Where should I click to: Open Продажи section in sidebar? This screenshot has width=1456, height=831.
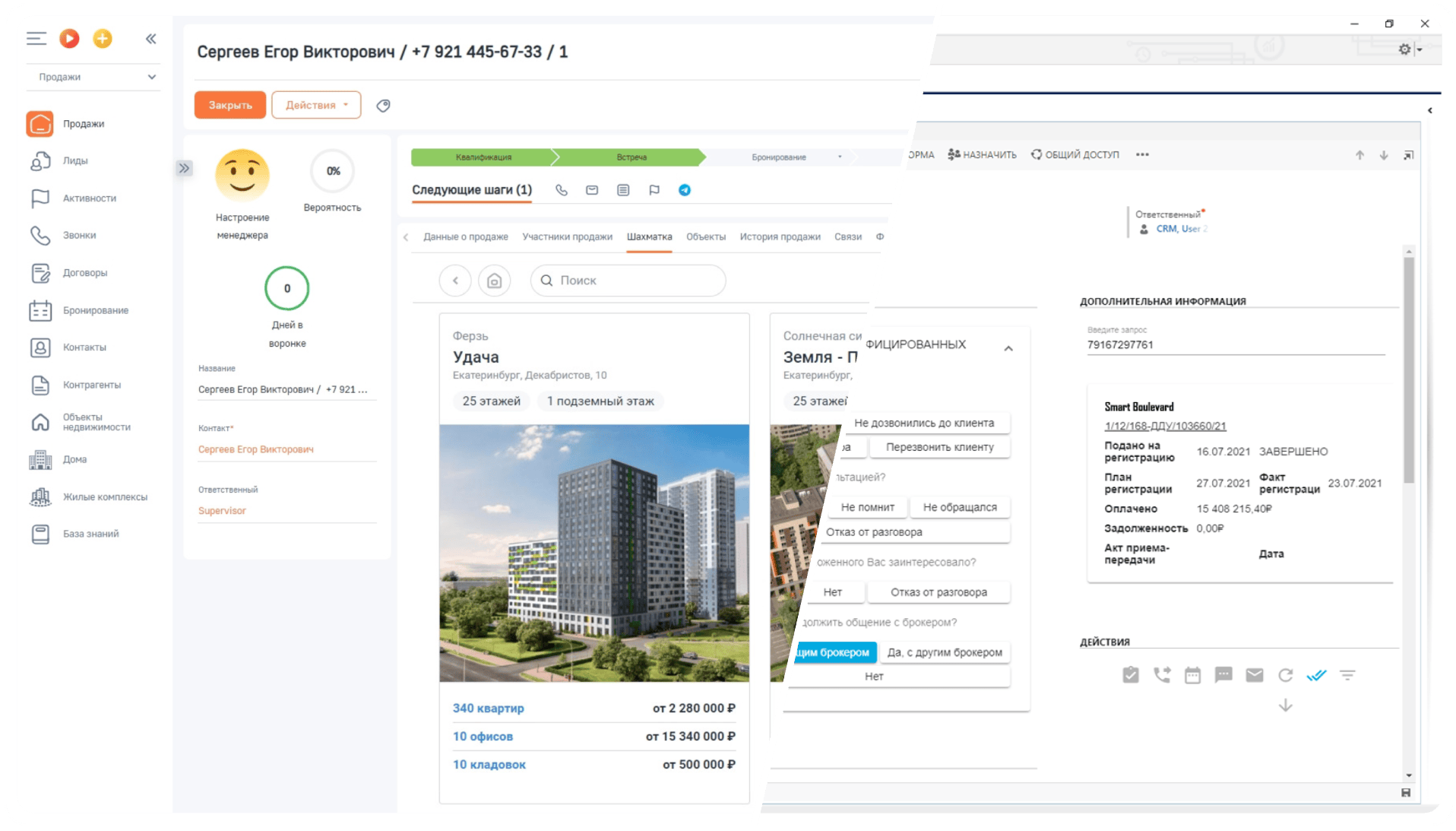84,124
